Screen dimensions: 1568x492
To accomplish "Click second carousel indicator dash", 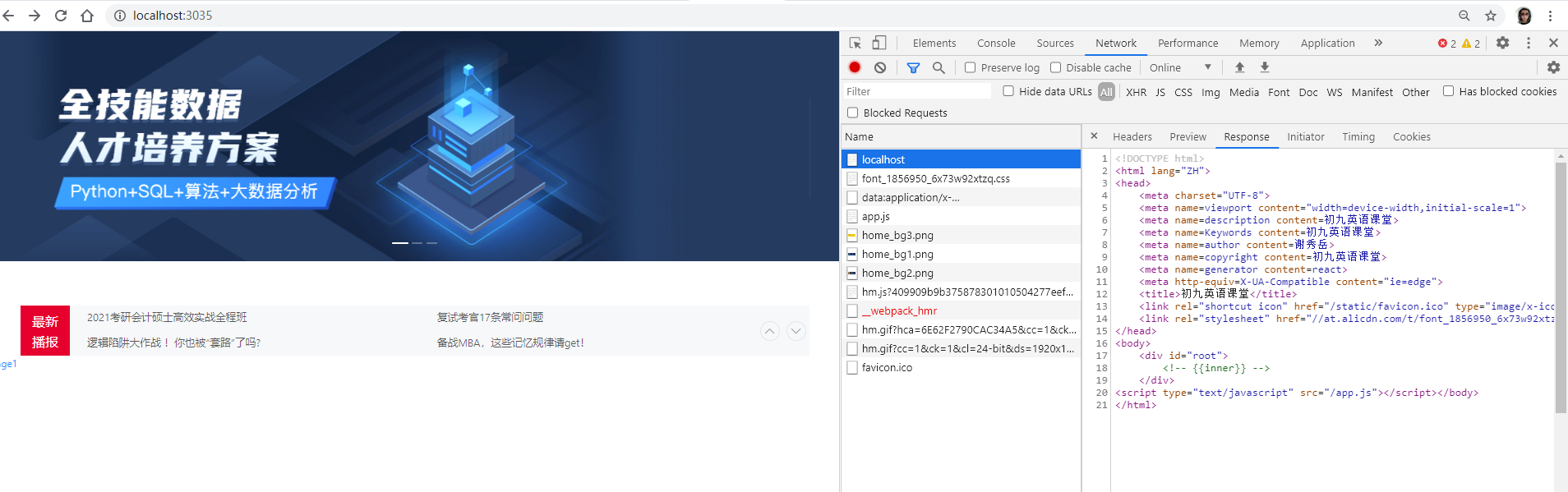I will pyautogui.click(x=417, y=243).
